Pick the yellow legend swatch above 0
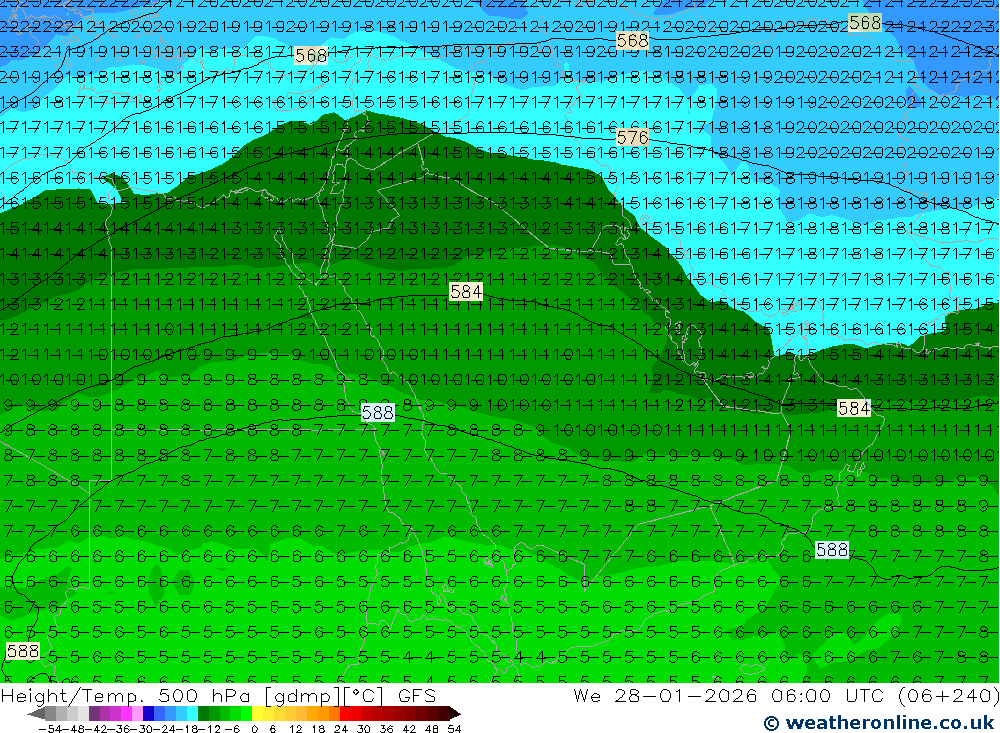Screen dimensions: 1000x733 (x=258, y=713)
